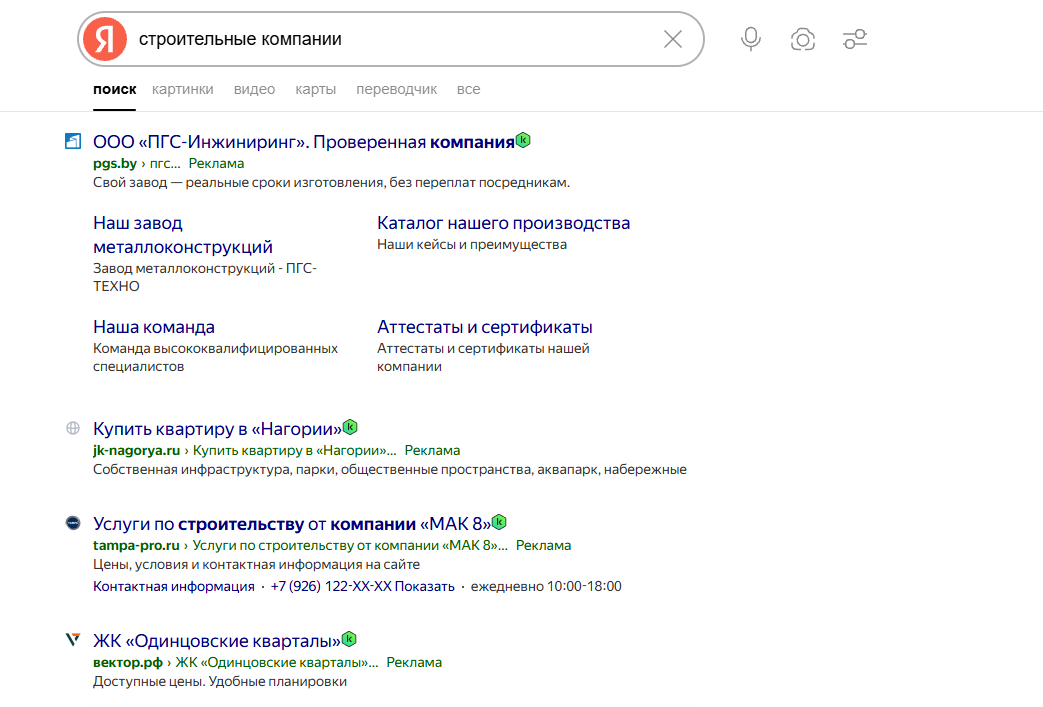Open image search camera icon
The width and height of the screenshot is (1043, 707).
803,39
